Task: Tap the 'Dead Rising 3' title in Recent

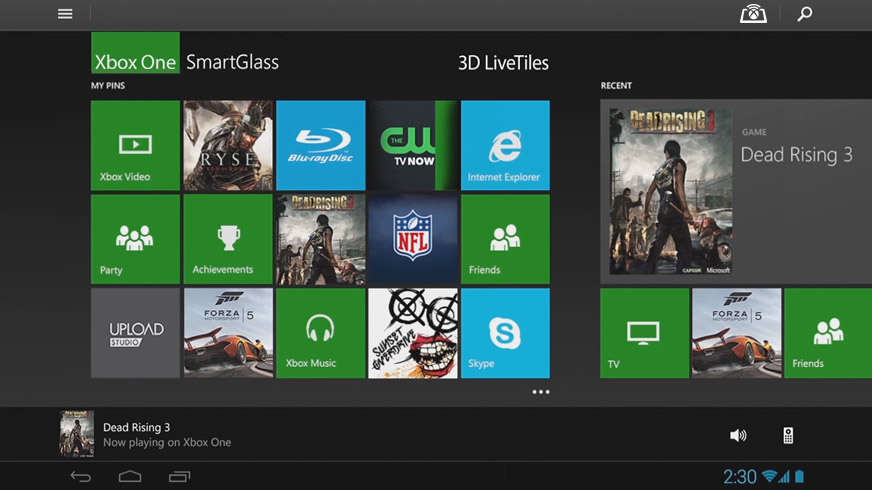Action: (796, 155)
